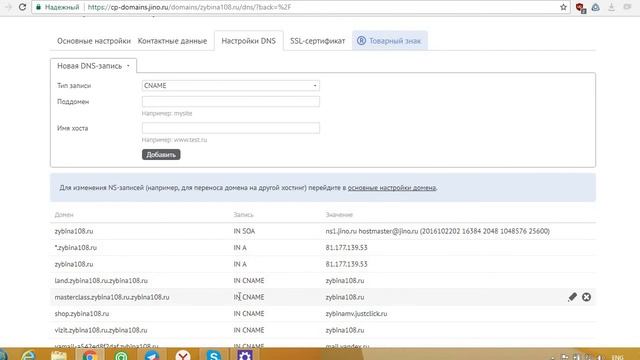Click the land.zybina108.ru.zybina108.ru entry
Viewport: 640px width, 360px height.
101,280
